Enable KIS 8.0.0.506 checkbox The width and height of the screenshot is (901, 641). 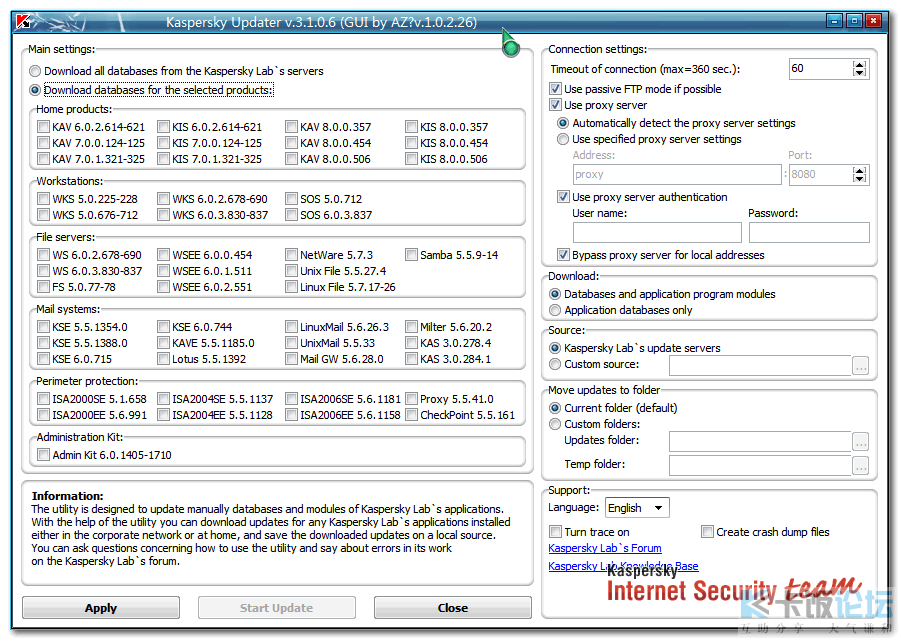point(411,159)
